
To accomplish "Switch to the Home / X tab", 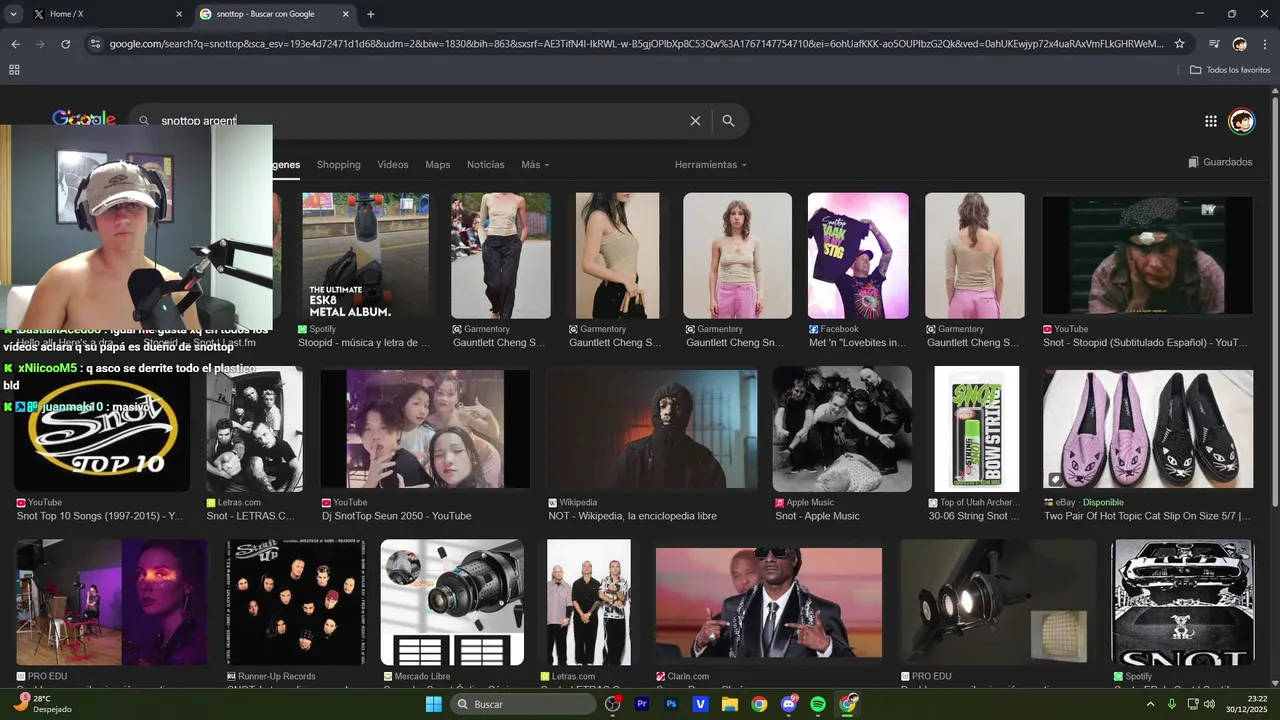I will (107, 14).
